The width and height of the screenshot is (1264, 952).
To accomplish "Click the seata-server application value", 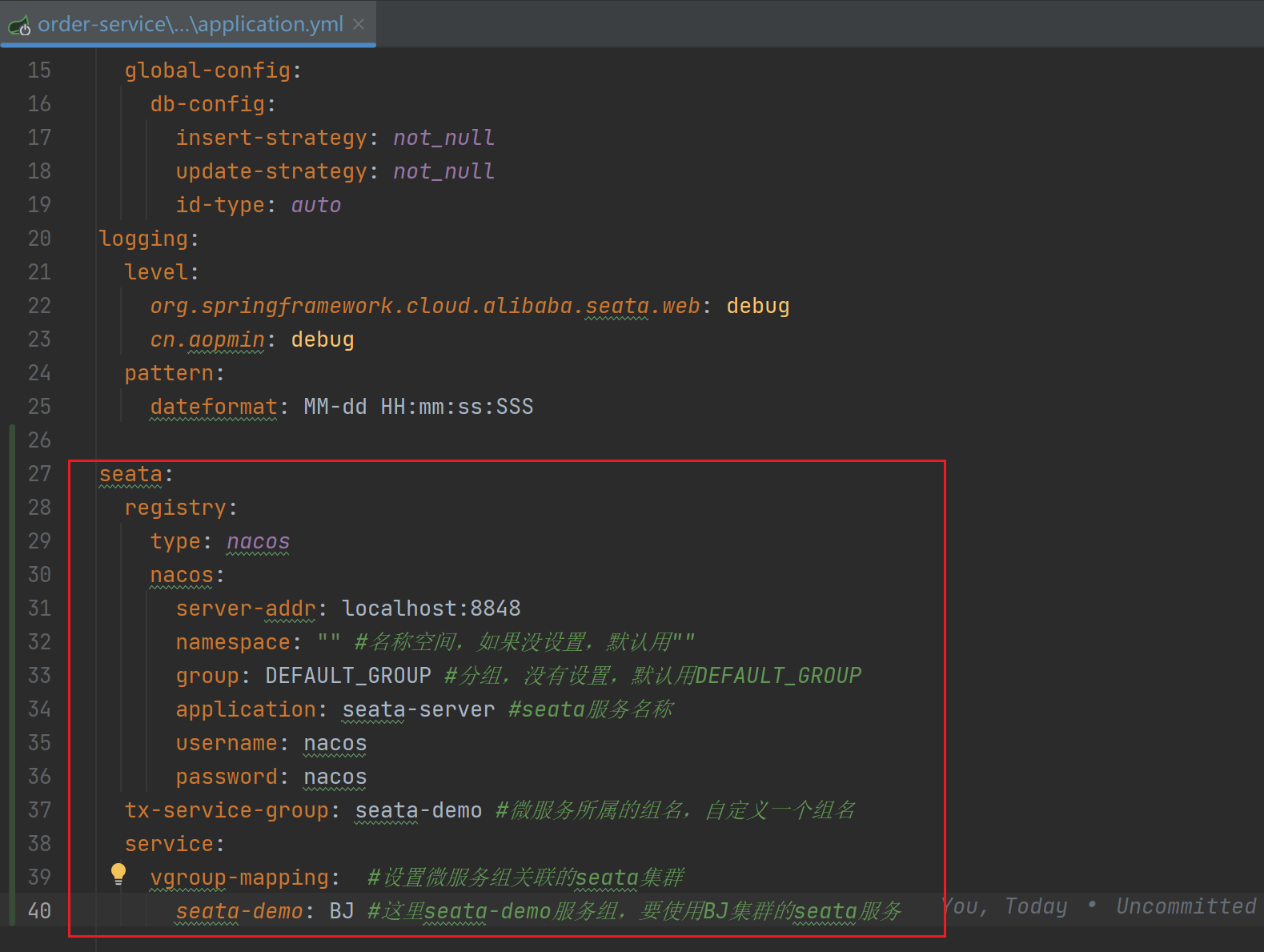I will 419,709.
